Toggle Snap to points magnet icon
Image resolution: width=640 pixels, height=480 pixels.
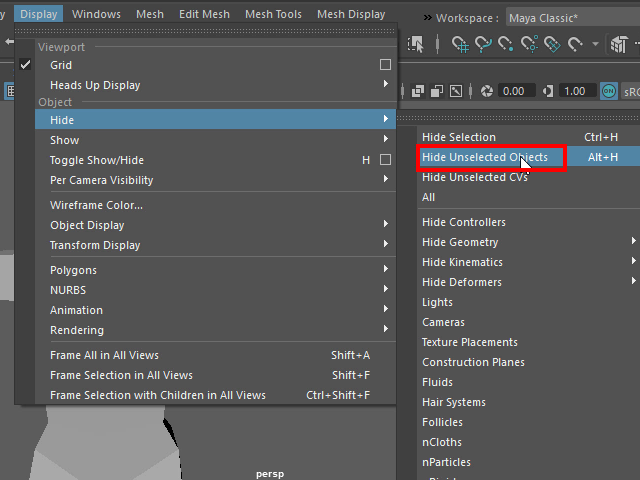[507, 44]
